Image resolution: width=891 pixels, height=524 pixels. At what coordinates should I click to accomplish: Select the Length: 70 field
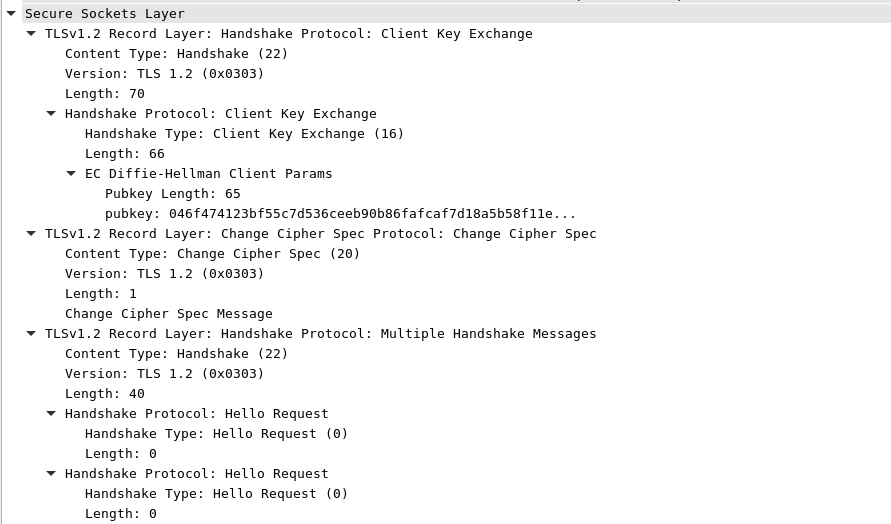(105, 94)
